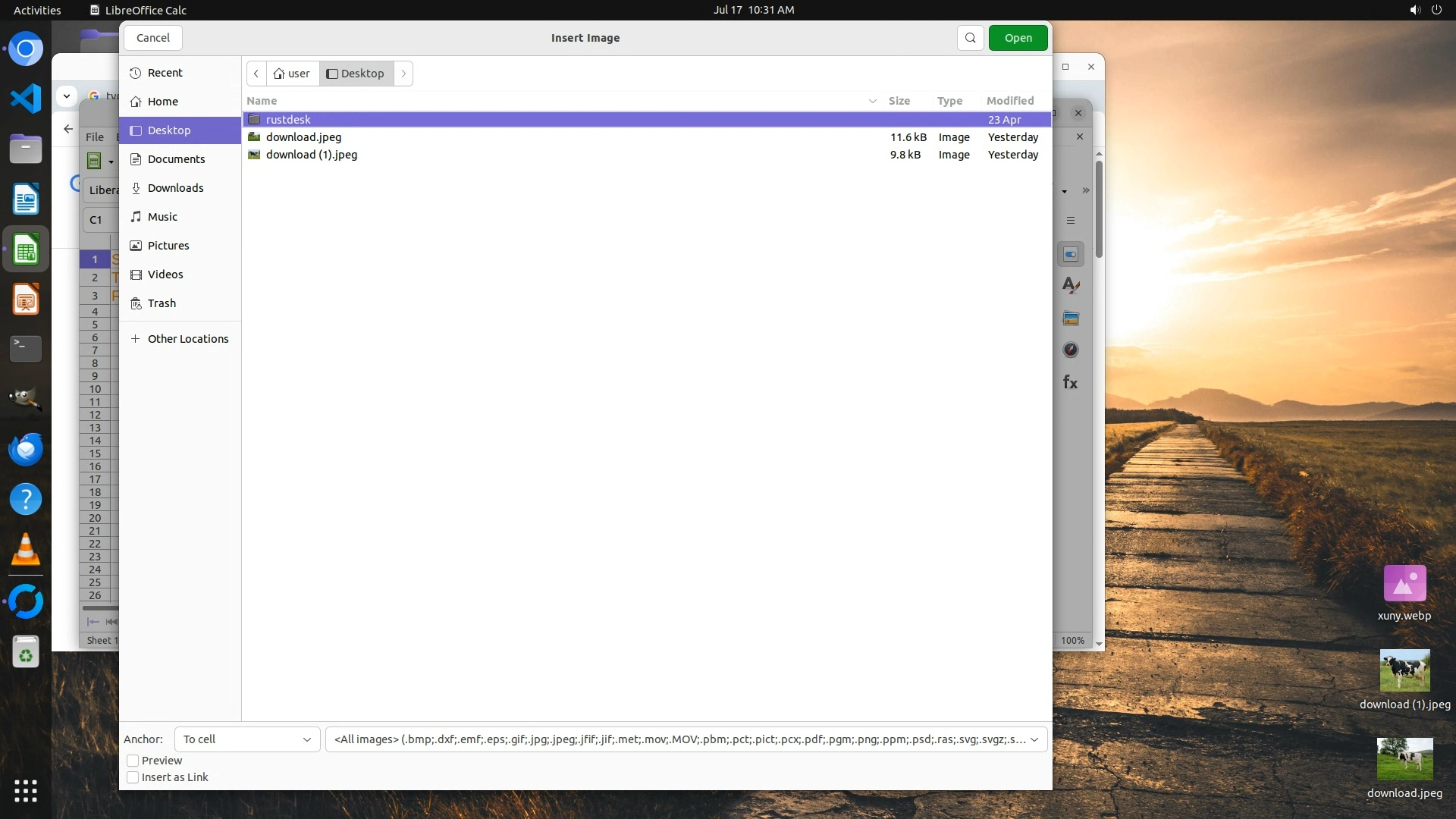1456x819 pixels.
Task: Open the Styles sidebar panel icon
Action: pyautogui.click(x=1071, y=286)
